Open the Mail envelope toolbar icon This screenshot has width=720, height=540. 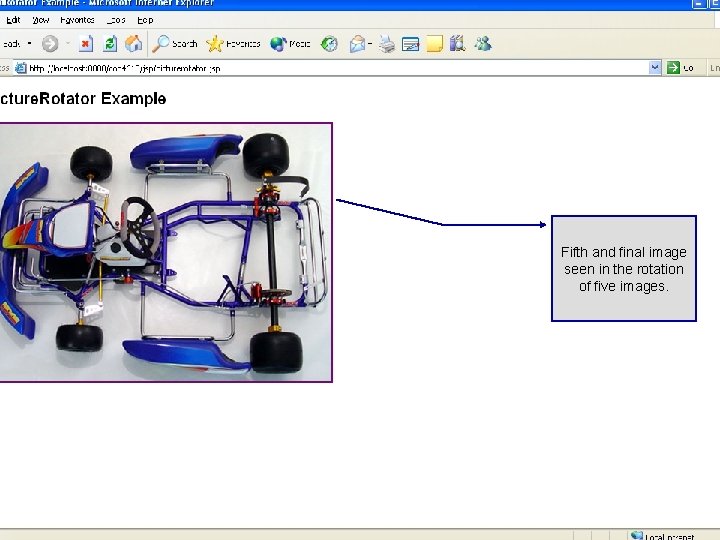click(x=357, y=44)
